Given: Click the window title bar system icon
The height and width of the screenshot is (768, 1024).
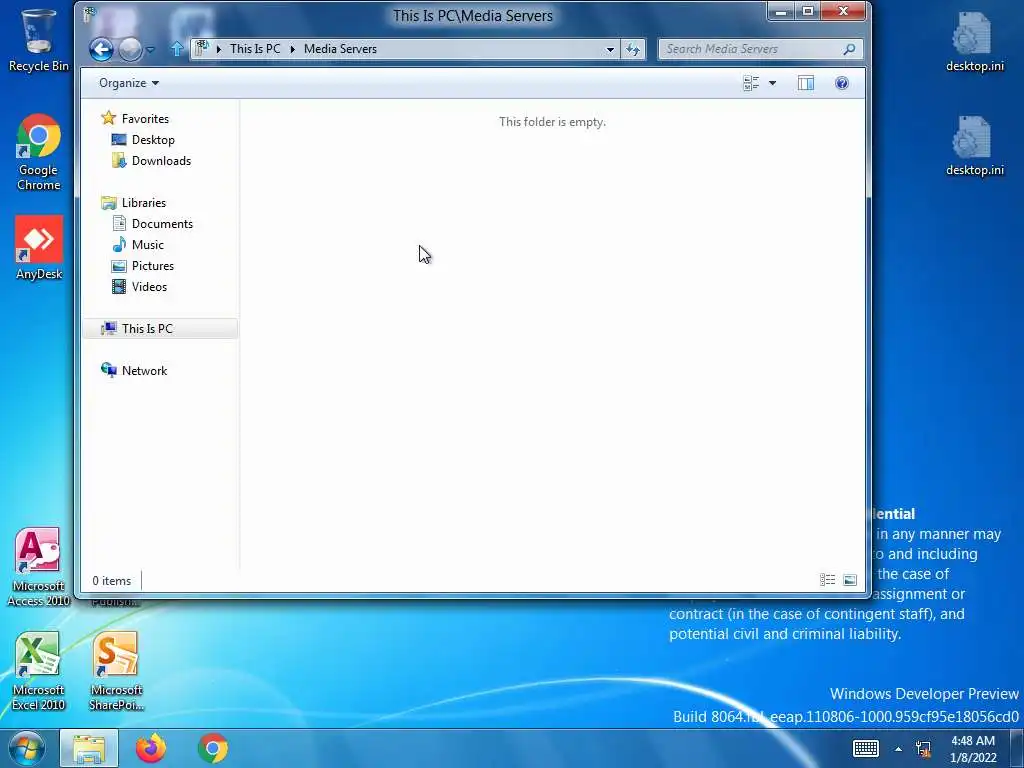Looking at the screenshot, I should click(90, 14).
